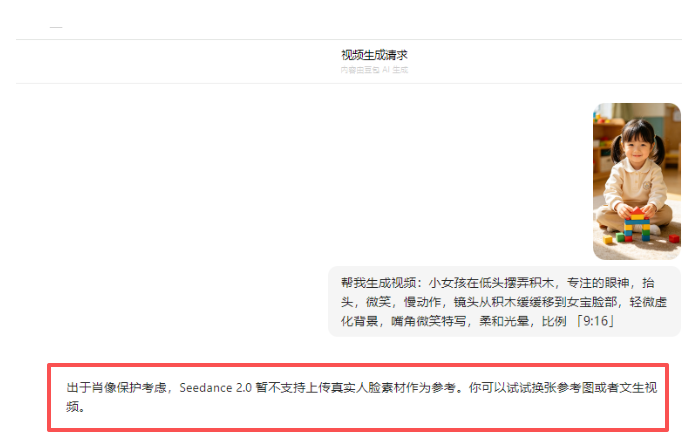Click the user prompt bubble starting 帮我生成视频

point(504,302)
